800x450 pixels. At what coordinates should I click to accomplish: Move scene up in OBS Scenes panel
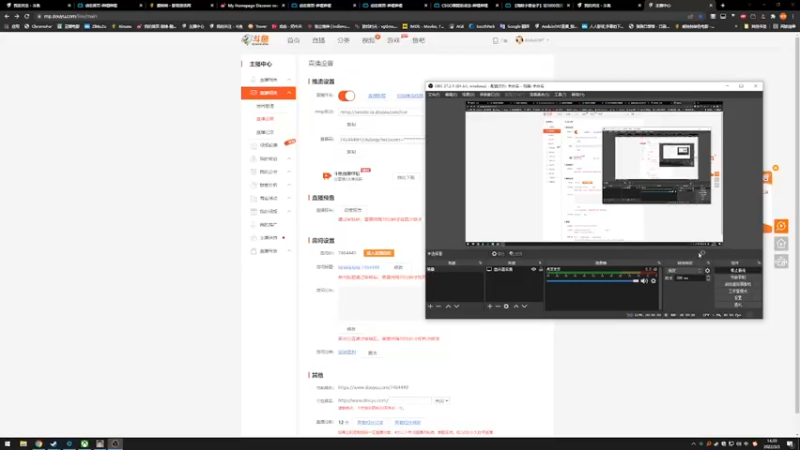(448, 306)
